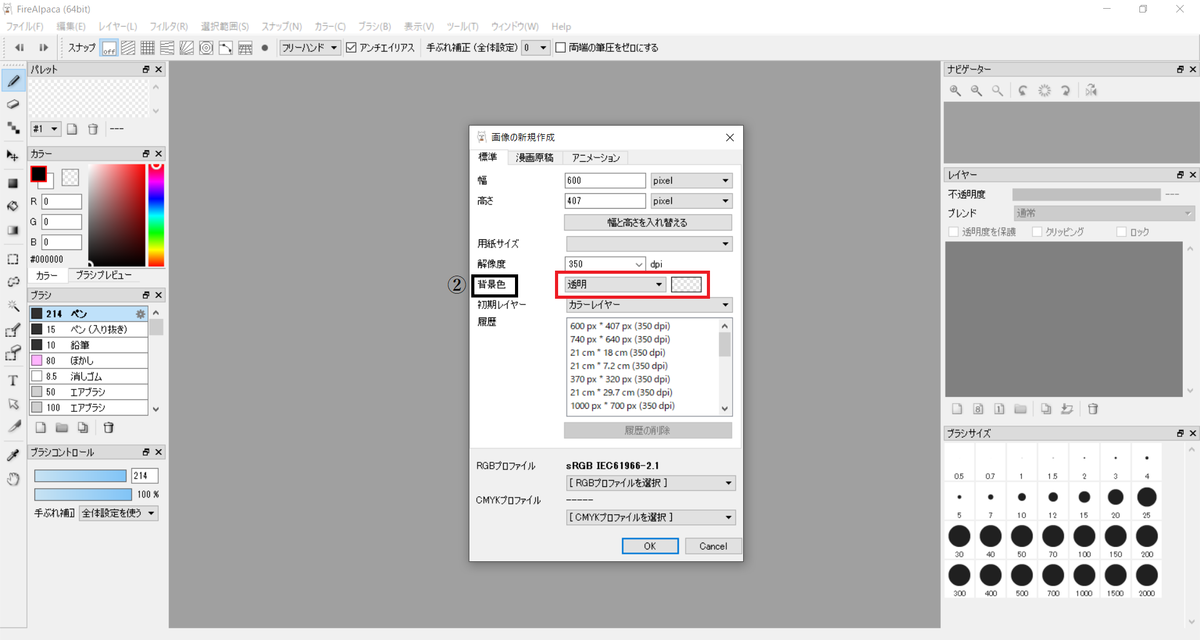Delete brush via trash icon in Brush panel
The image size is (1200, 640).
[x=108, y=428]
